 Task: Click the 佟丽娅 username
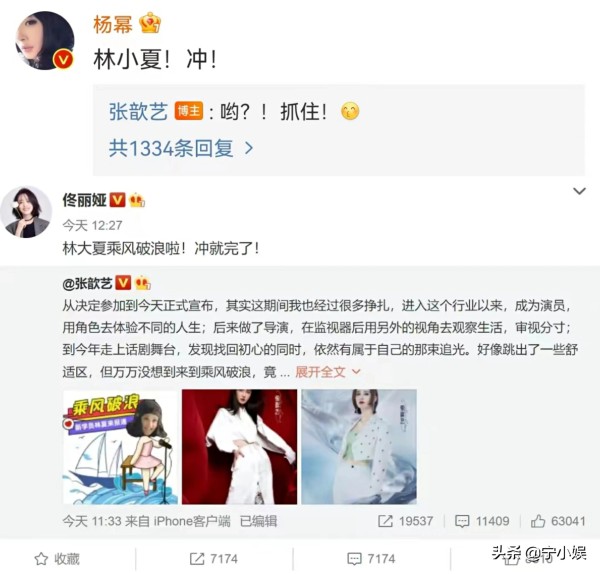85,200
